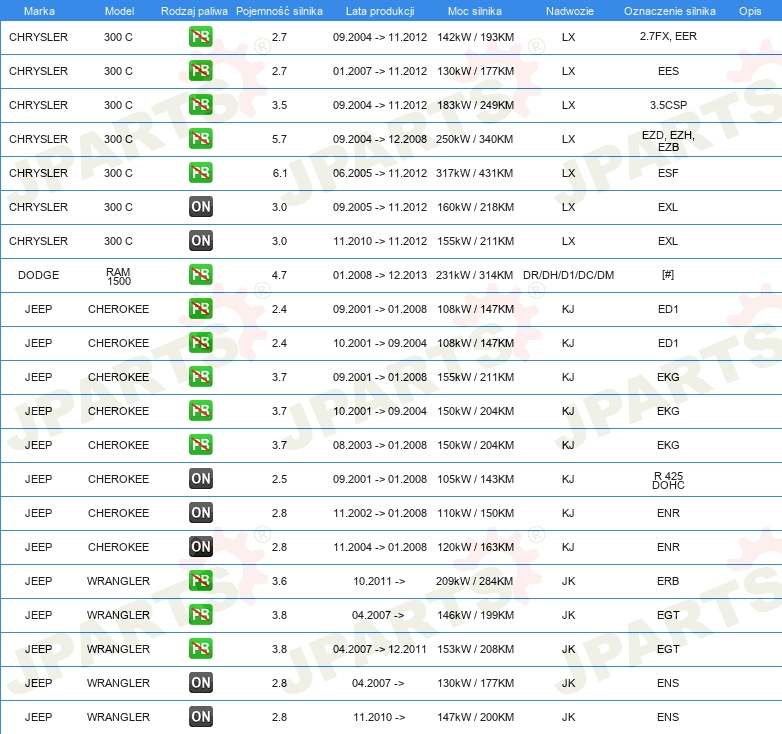
Task: Select the 209kW / 284KM power cell
Action: (x=474, y=581)
